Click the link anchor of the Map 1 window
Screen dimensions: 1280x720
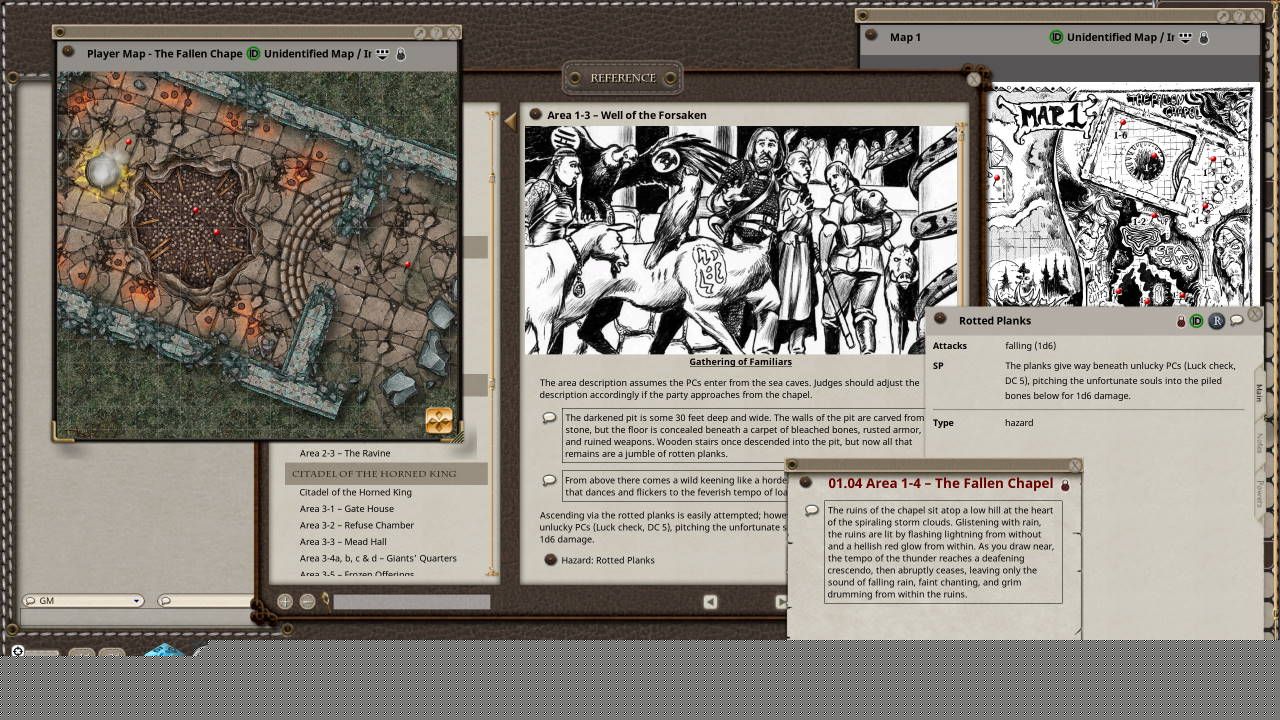872,37
